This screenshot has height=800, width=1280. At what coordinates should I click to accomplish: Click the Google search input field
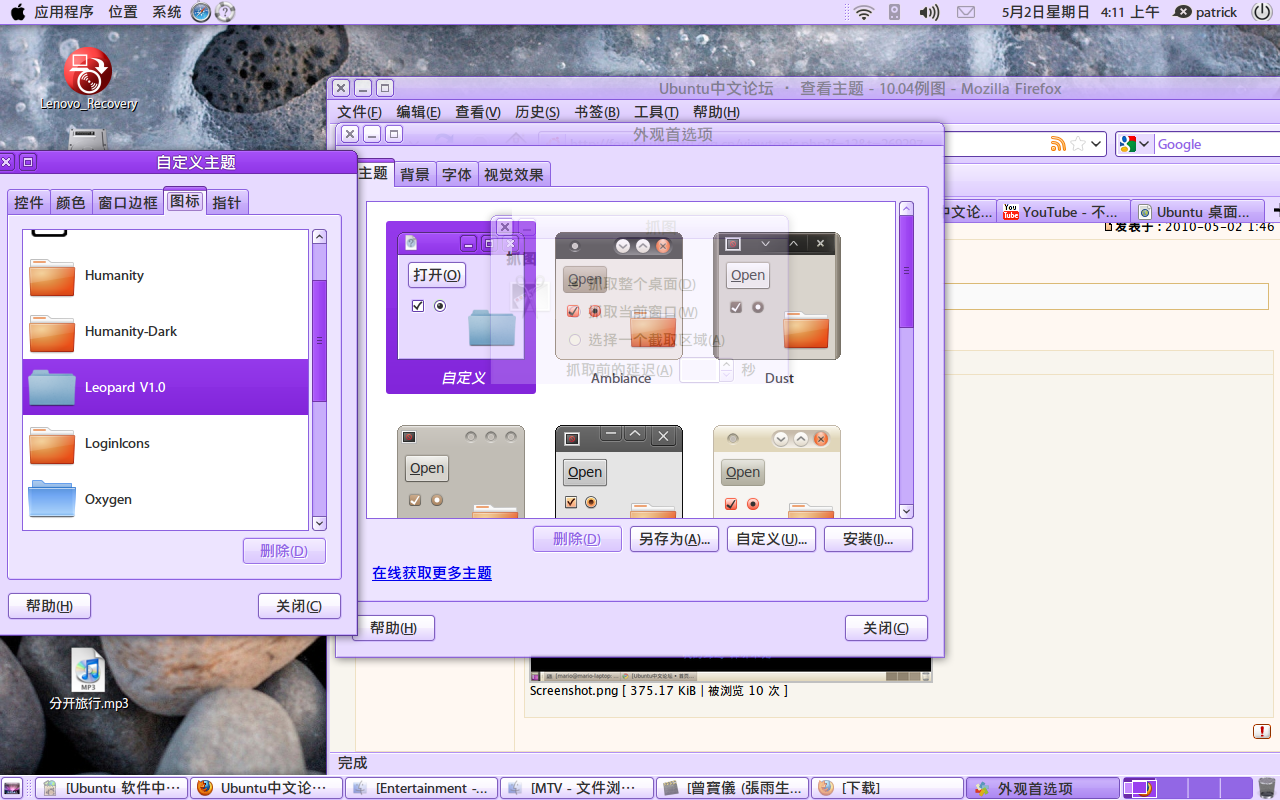[1217, 144]
